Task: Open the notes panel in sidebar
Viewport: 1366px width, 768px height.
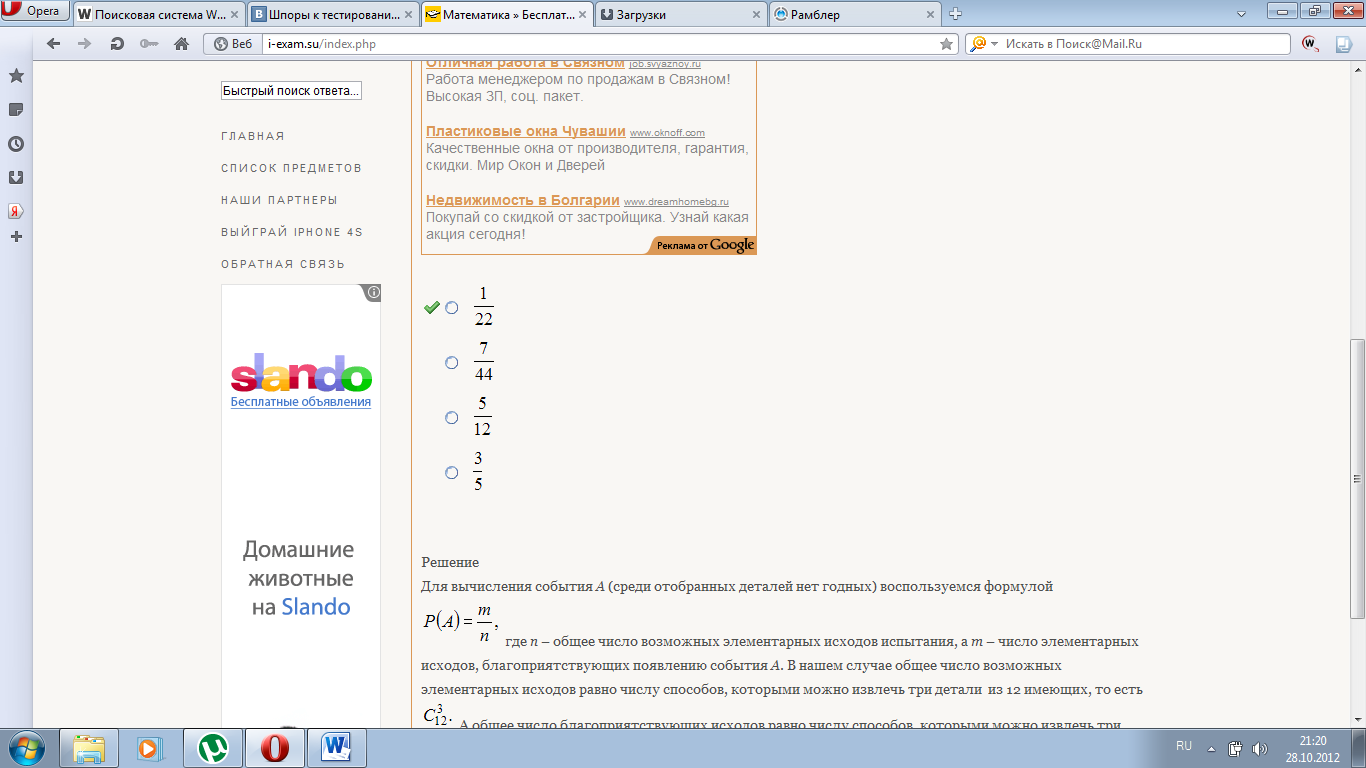Action: point(16,110)
